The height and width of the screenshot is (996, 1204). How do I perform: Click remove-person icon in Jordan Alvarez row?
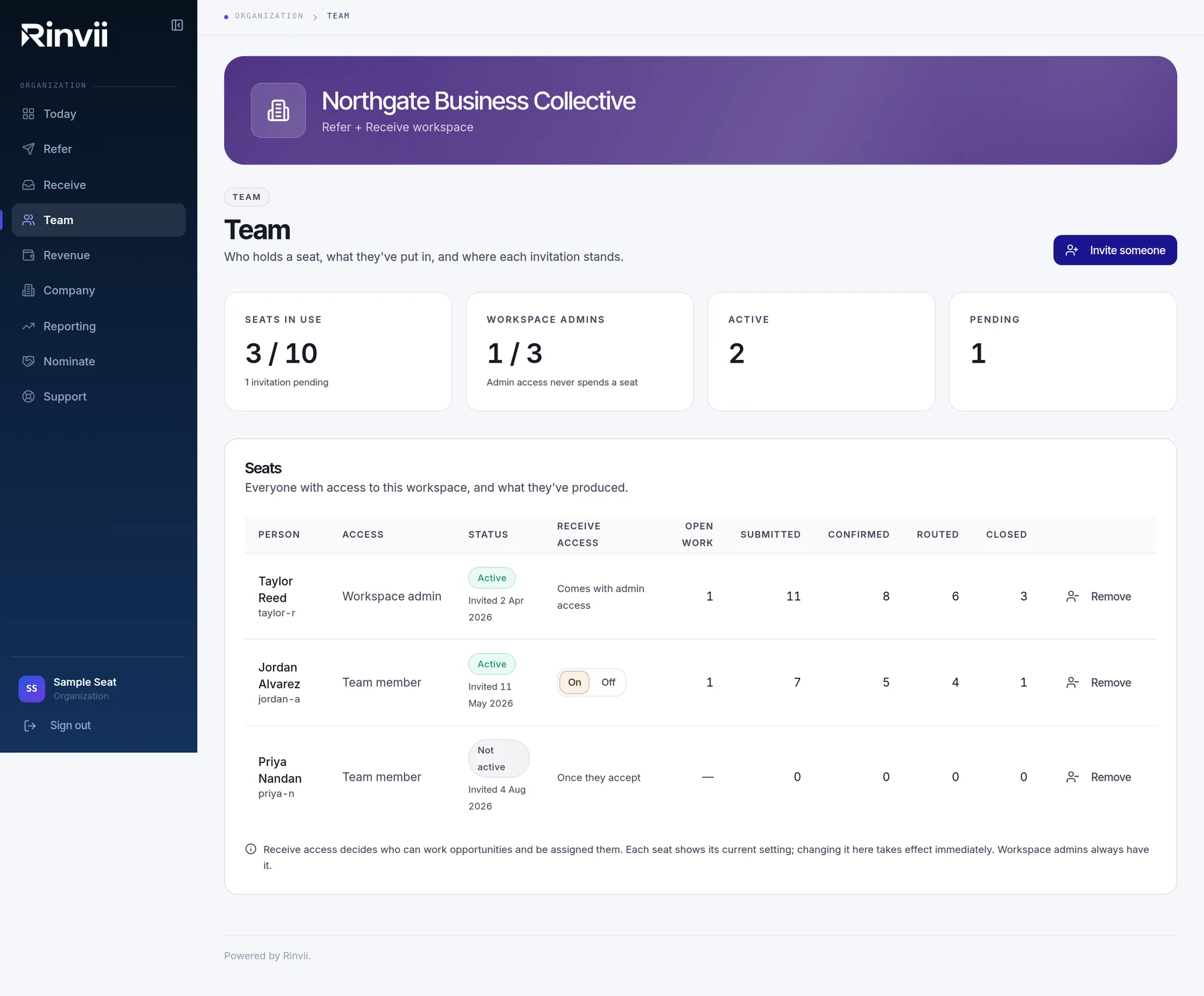click(1072, 683)
